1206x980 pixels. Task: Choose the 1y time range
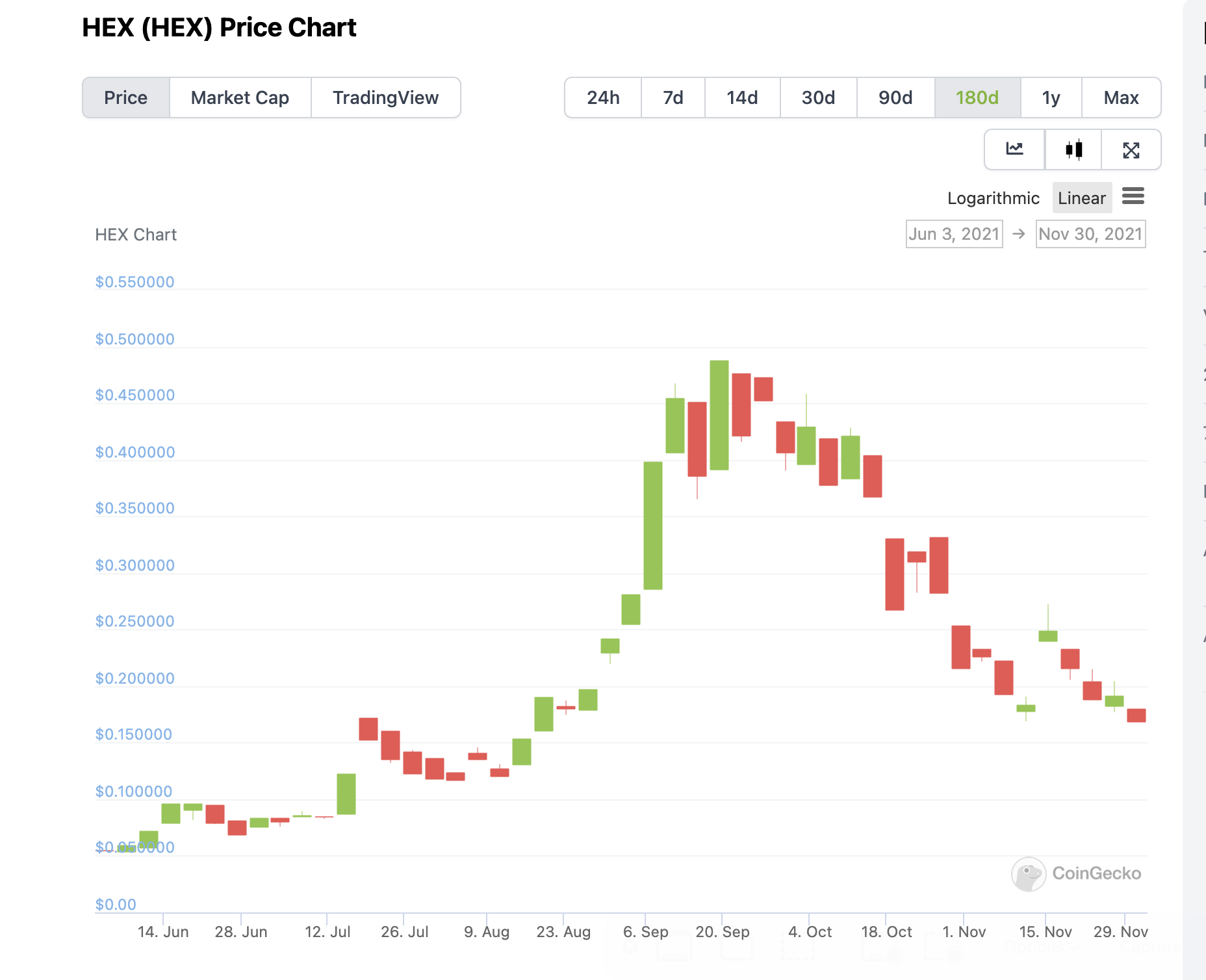pyautogui.click(x=1051, y=97)
